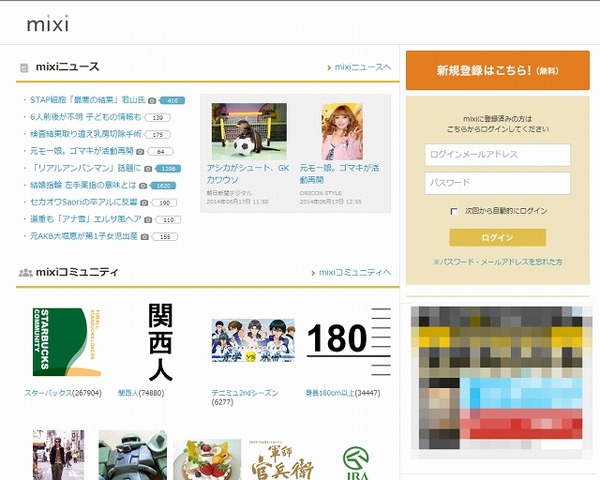Open the テニミュ anime banner image
Viewport: 600px width, 480px height.
253,341
